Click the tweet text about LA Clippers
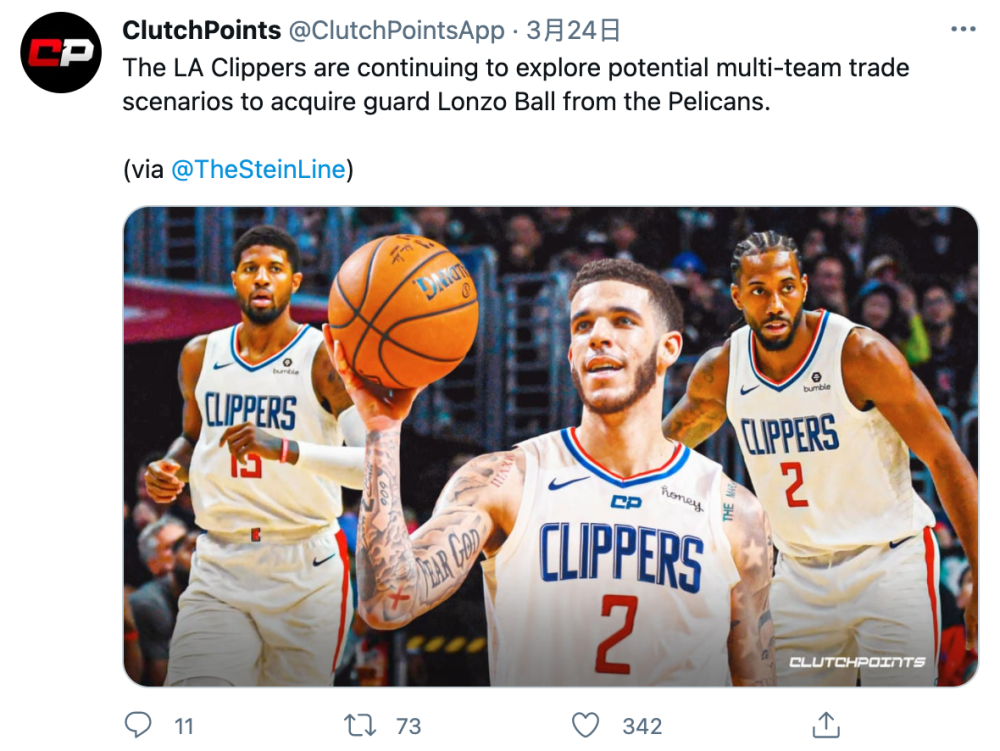This screenshot has width=1000, height=751. click(516, 85)
